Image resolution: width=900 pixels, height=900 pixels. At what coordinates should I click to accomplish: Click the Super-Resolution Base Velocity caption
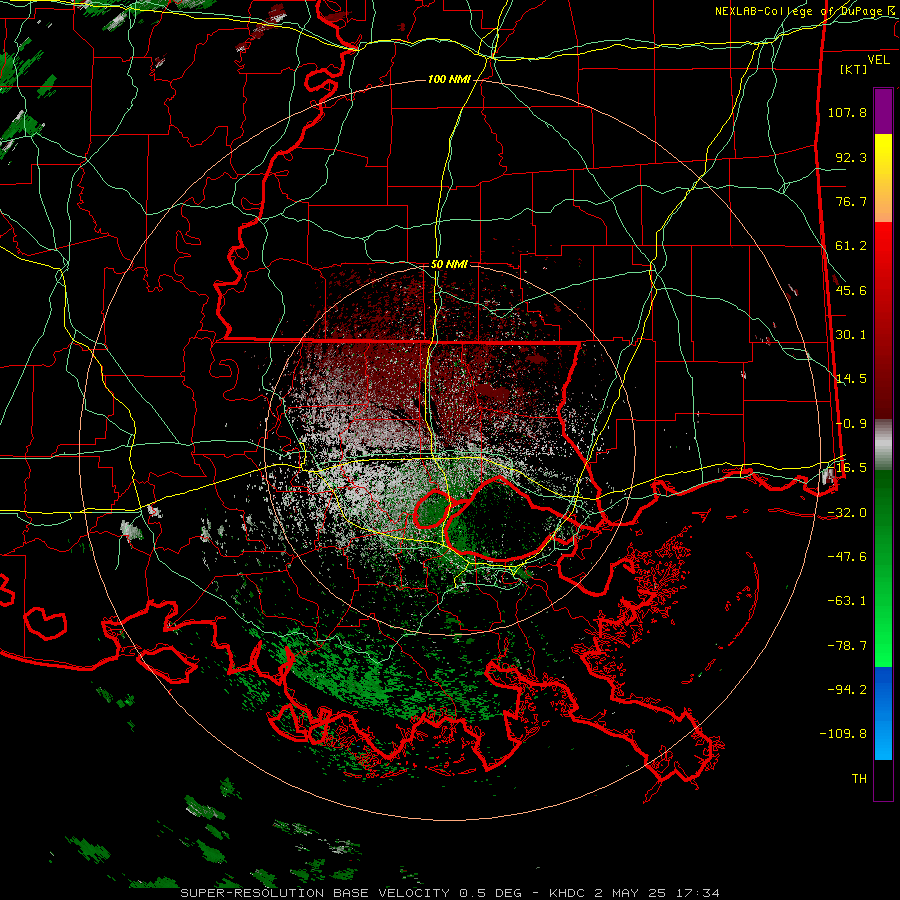pos(449,893)
